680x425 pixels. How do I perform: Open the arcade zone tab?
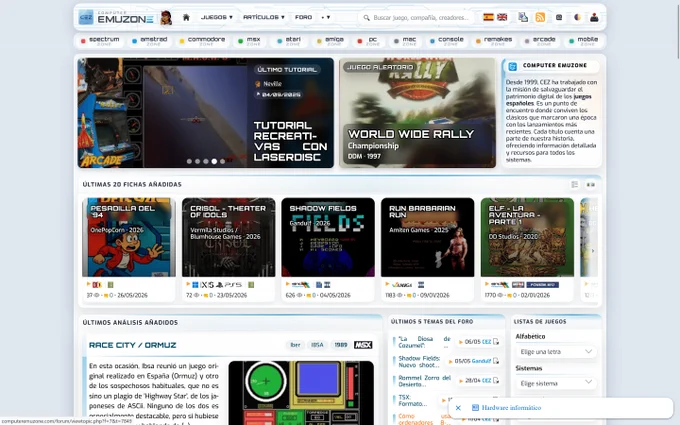(540, 41)
